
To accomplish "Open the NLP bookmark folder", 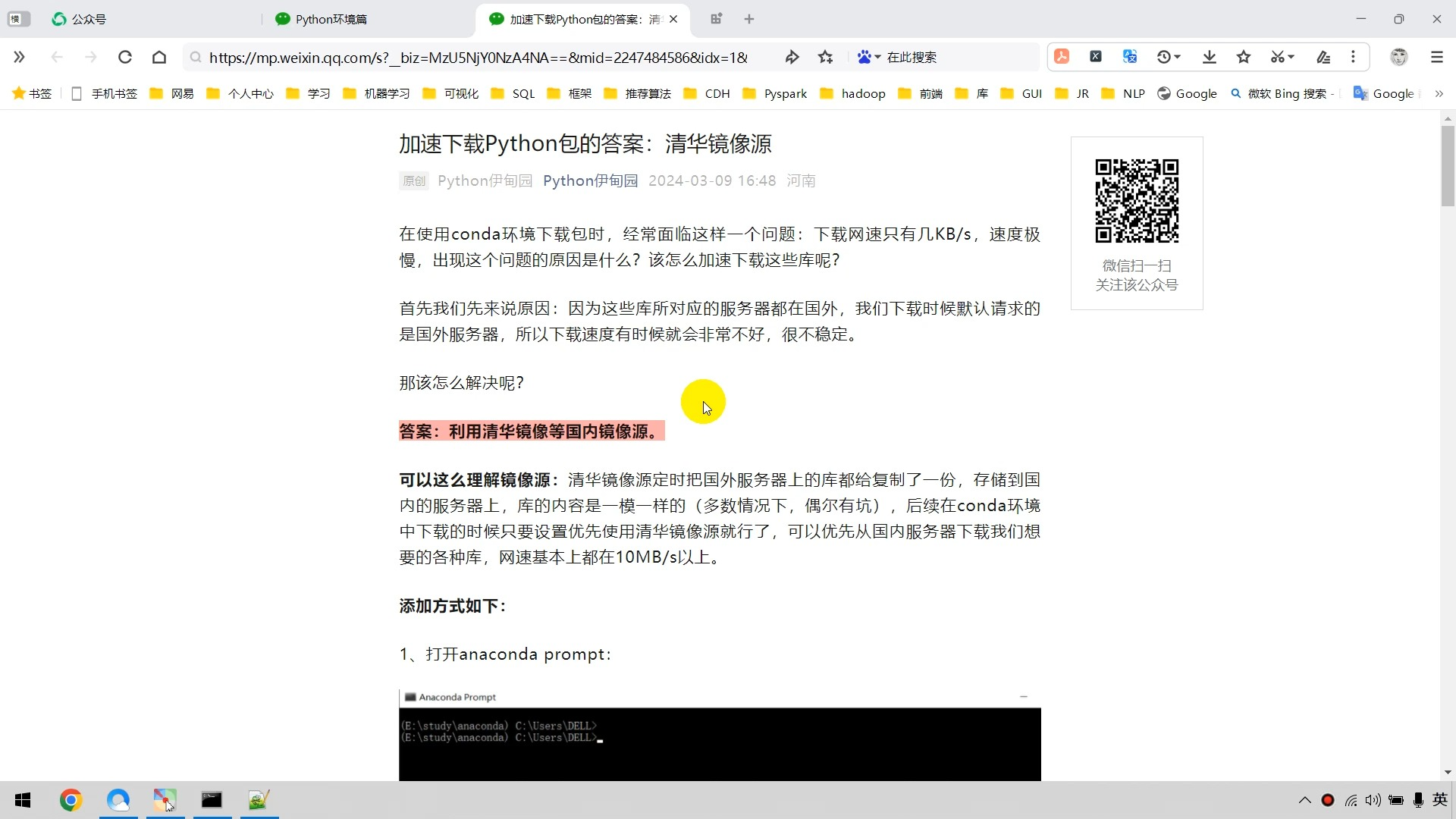I will coord(1123,93).
